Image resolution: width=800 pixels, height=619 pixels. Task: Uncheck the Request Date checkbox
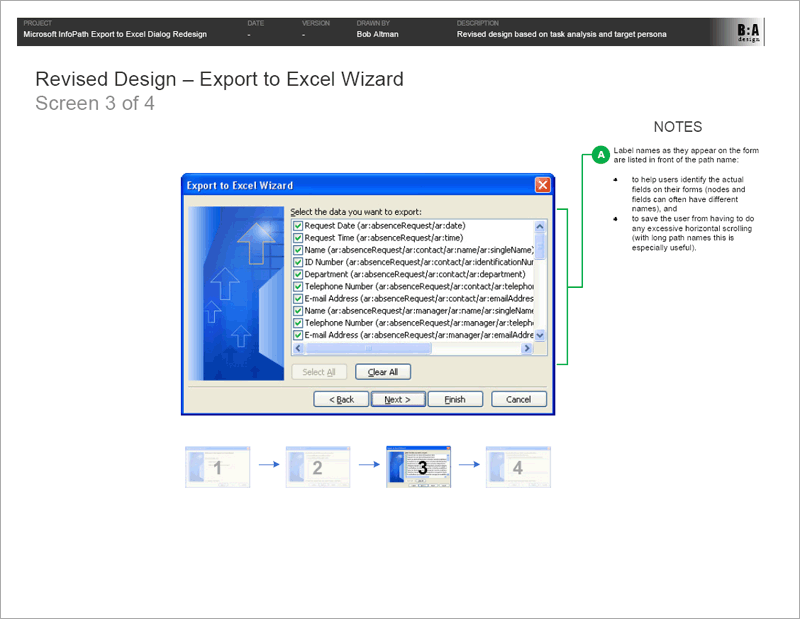click(298, 226)
